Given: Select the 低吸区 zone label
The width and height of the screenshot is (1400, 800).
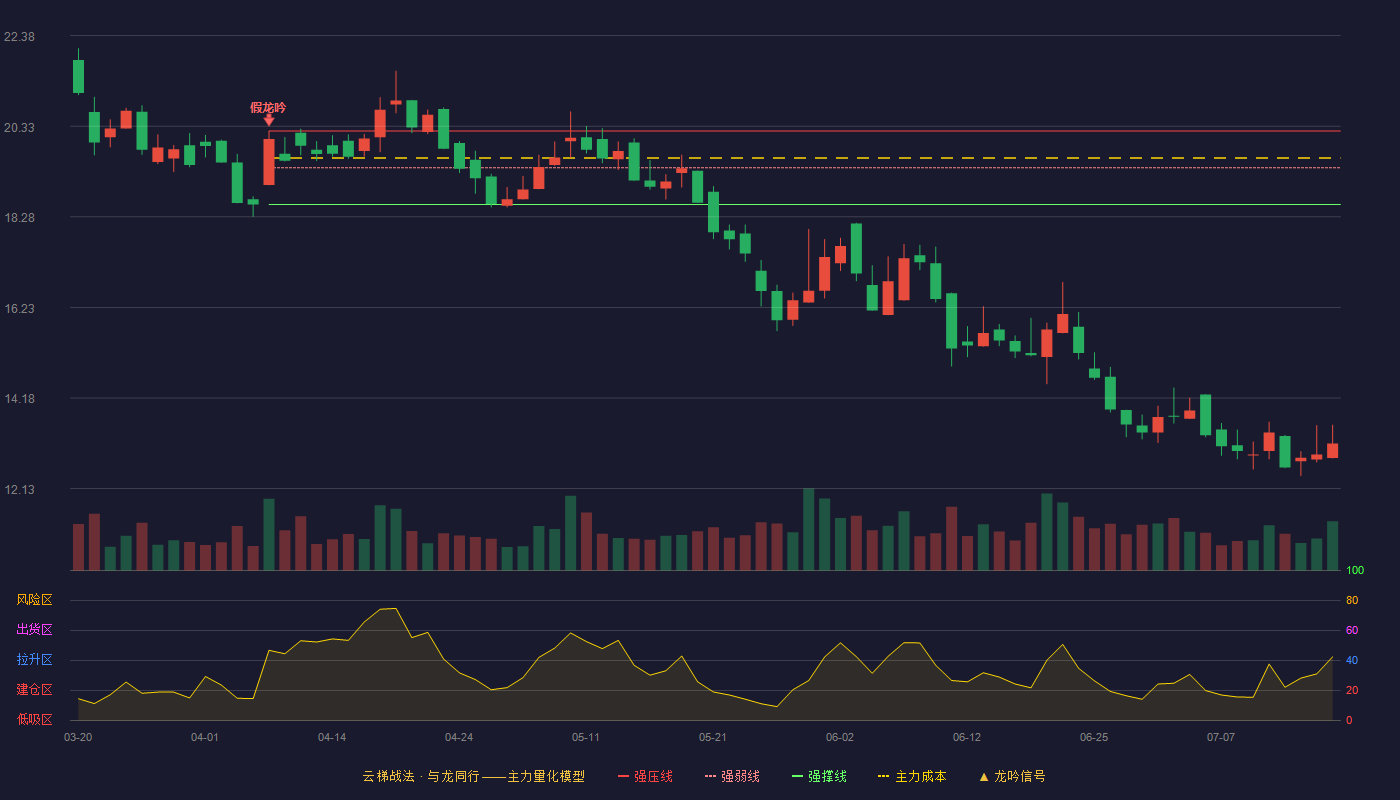Looking at the screenshot, I should [34, 719].
